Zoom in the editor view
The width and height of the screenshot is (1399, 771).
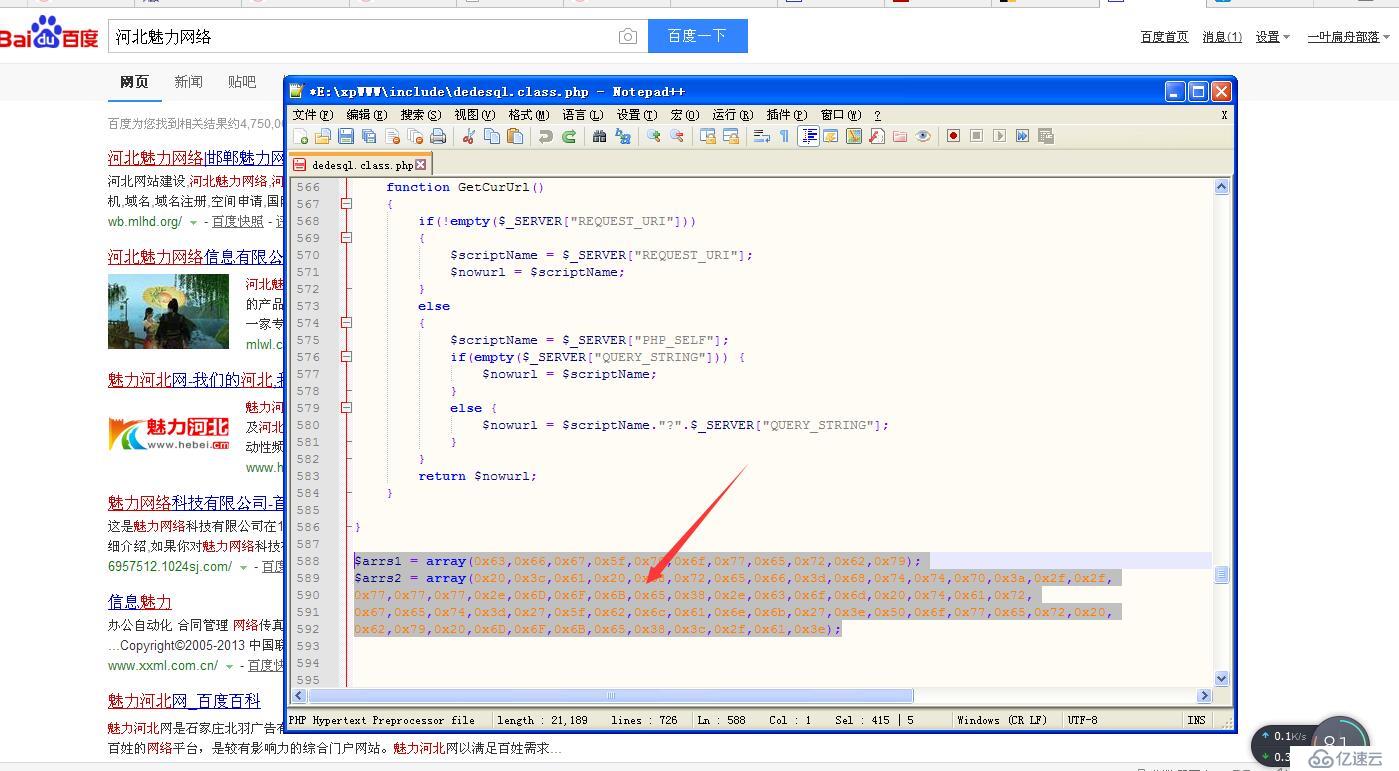click(x=653, y=136)
